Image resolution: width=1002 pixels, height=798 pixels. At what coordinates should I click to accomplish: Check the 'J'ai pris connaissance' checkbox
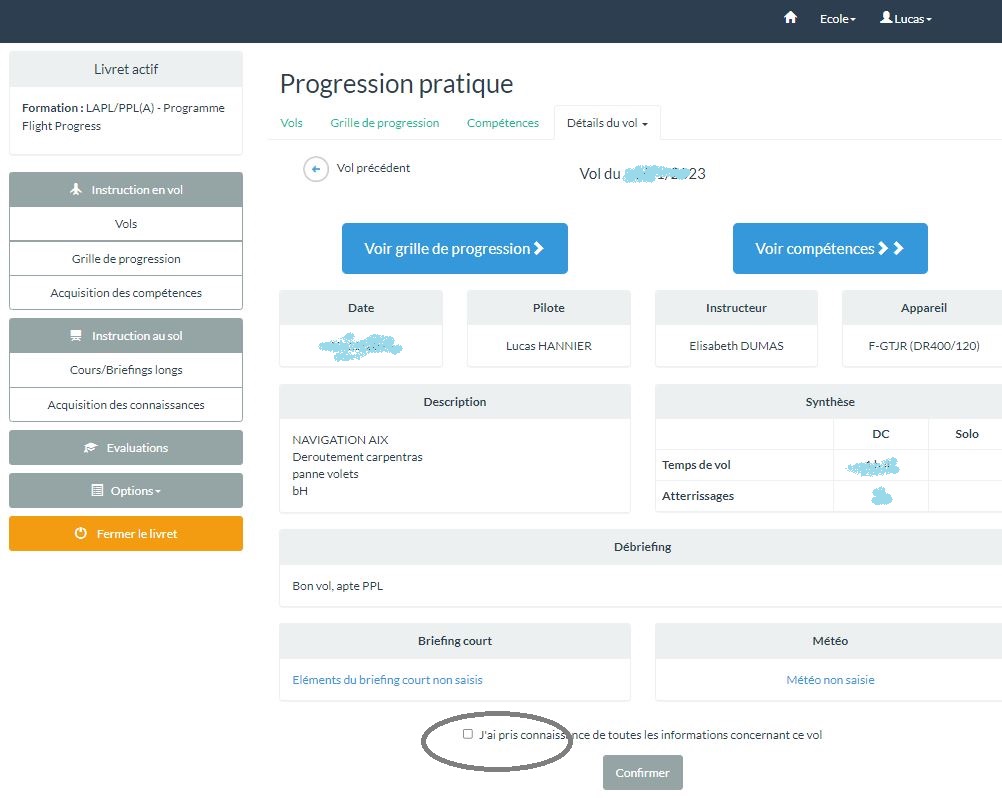tap(468, 734)
